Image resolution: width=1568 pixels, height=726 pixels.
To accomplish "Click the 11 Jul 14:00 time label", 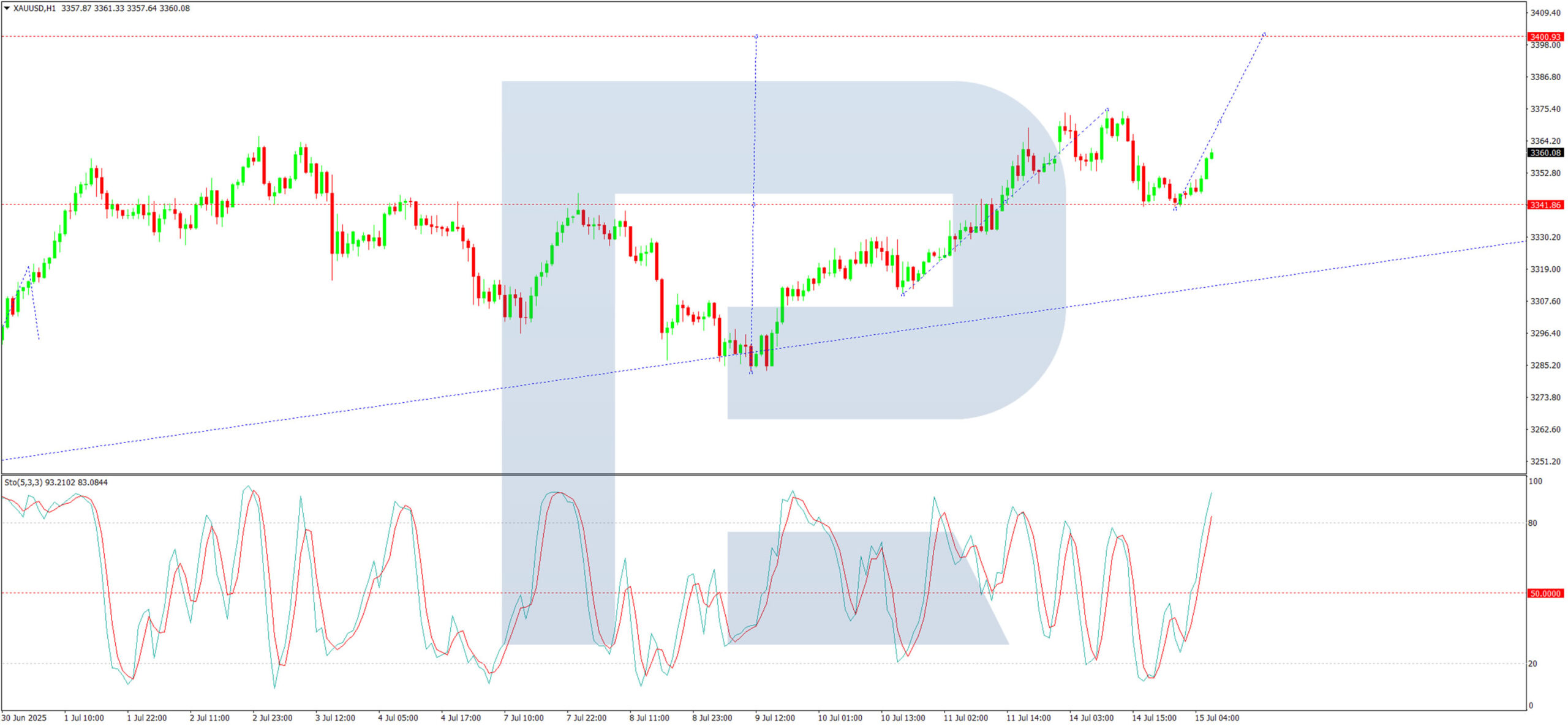I will pyautogui.click(x=1028, y=718).
